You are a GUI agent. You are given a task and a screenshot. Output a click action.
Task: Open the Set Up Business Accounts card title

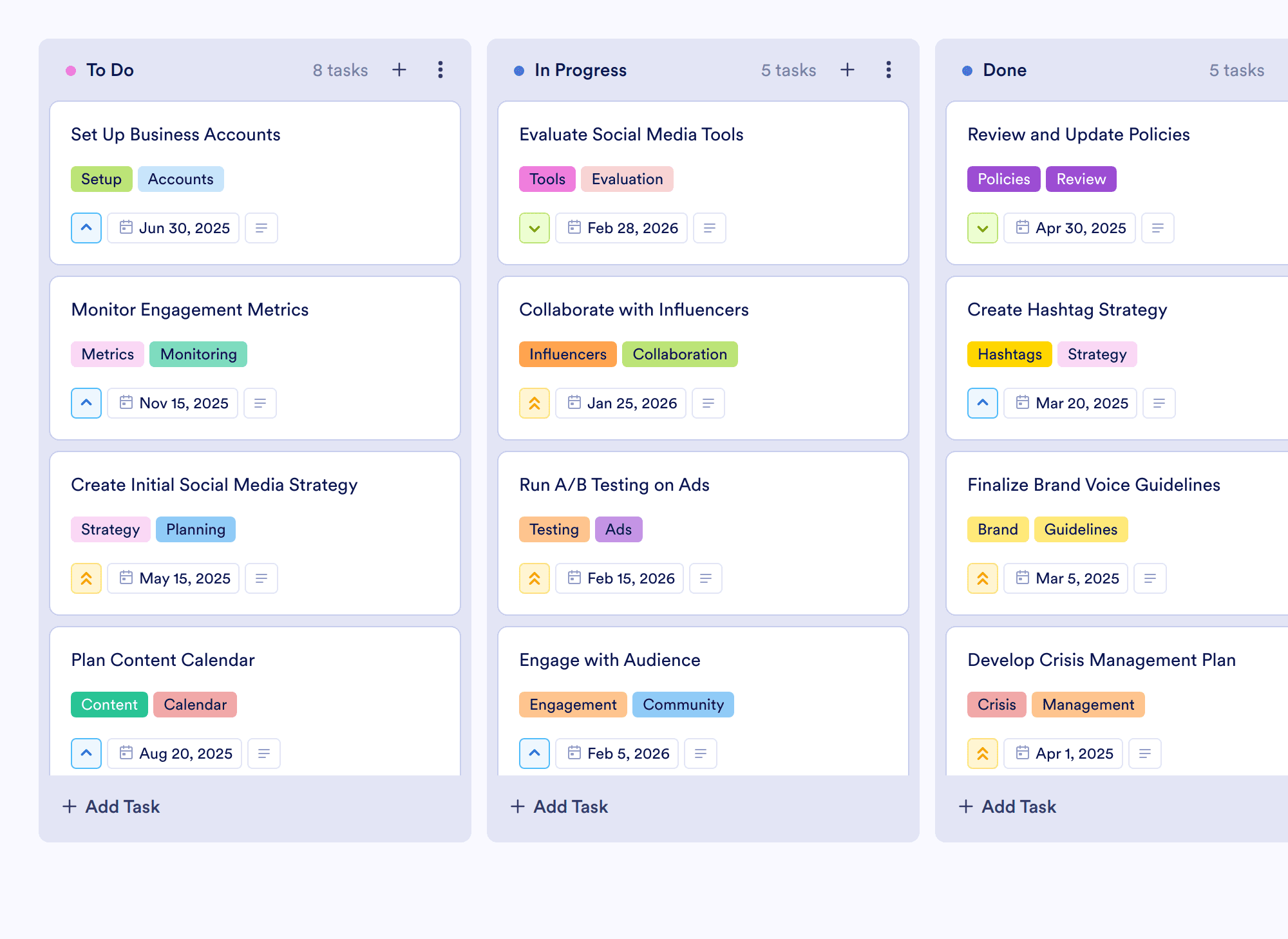click(x=176, y=134)
